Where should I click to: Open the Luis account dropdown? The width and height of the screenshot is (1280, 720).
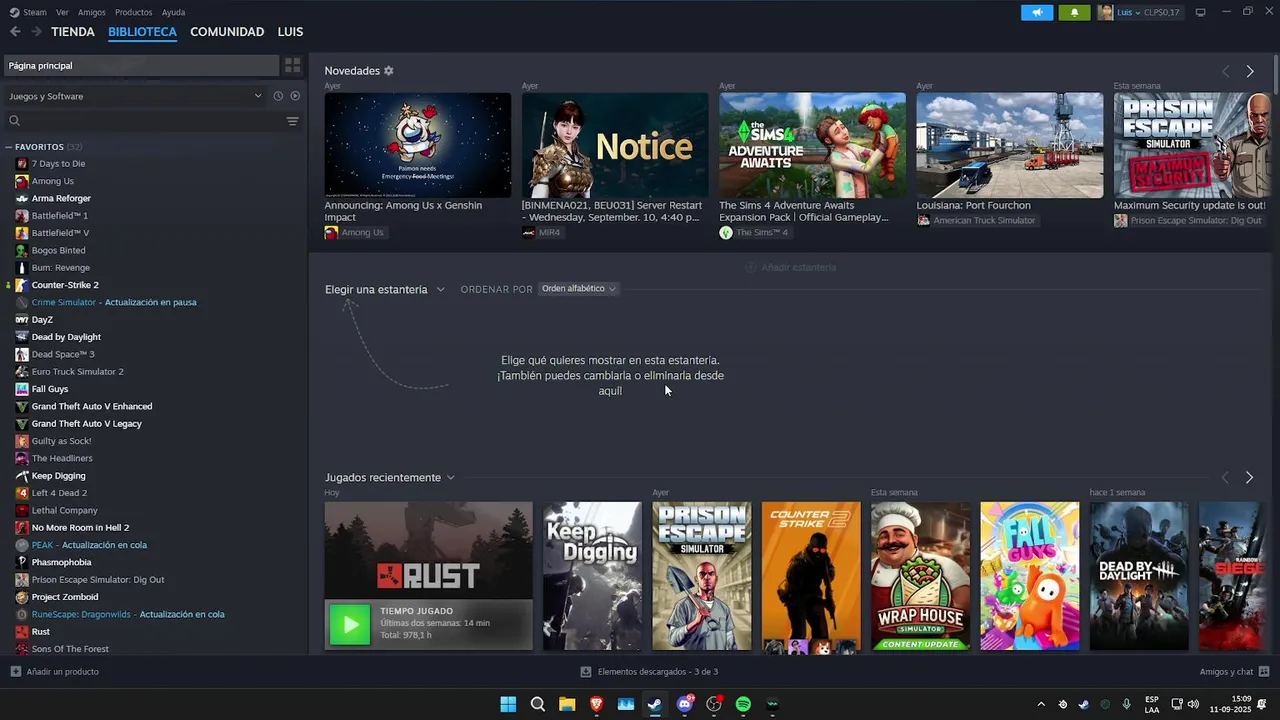1128,12
